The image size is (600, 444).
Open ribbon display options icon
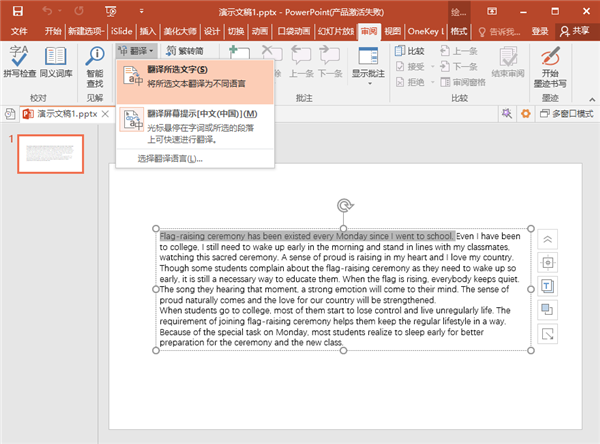[x=492, y=11]
